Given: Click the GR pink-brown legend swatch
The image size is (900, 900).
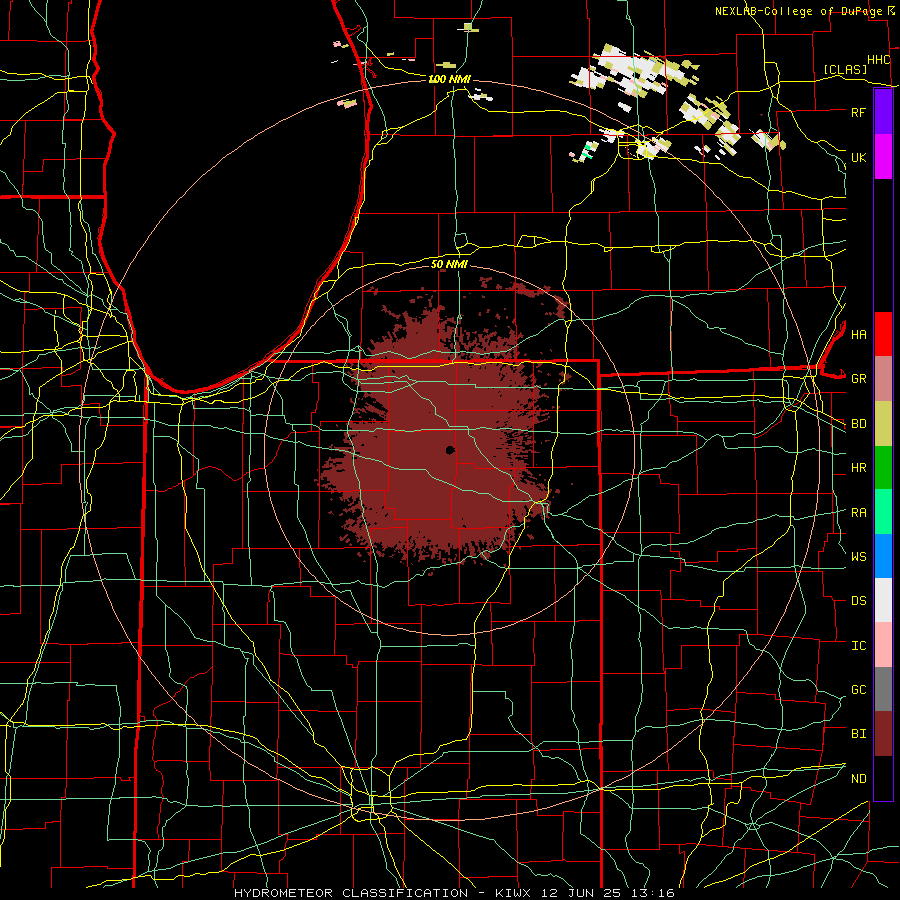Looking at the screenshot, I should tap(883, 379).
